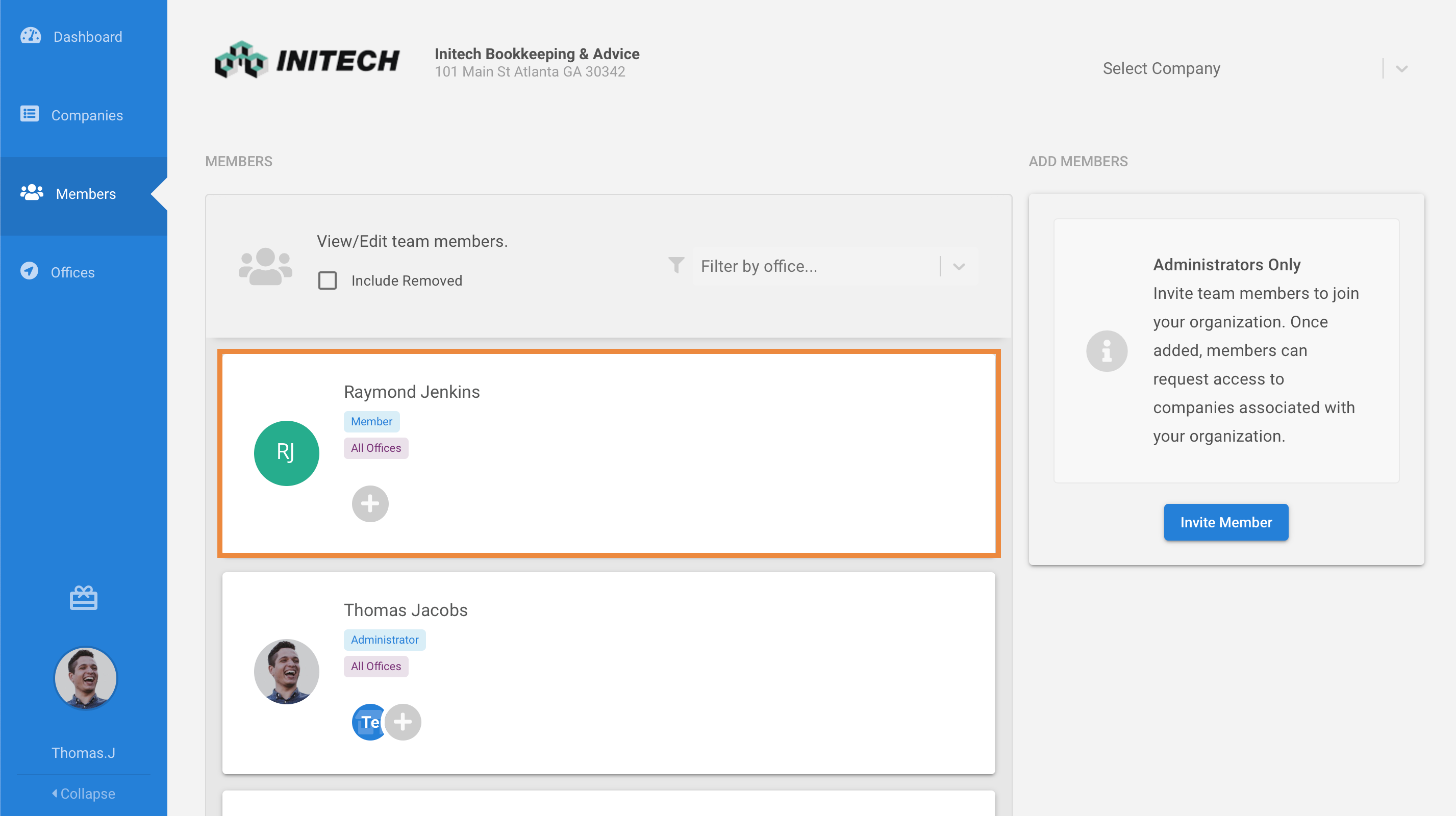Image resolution: width=1456 pixels, height=816 pixels.
Task: Open the Companies menu item
Action: (84, 115)
